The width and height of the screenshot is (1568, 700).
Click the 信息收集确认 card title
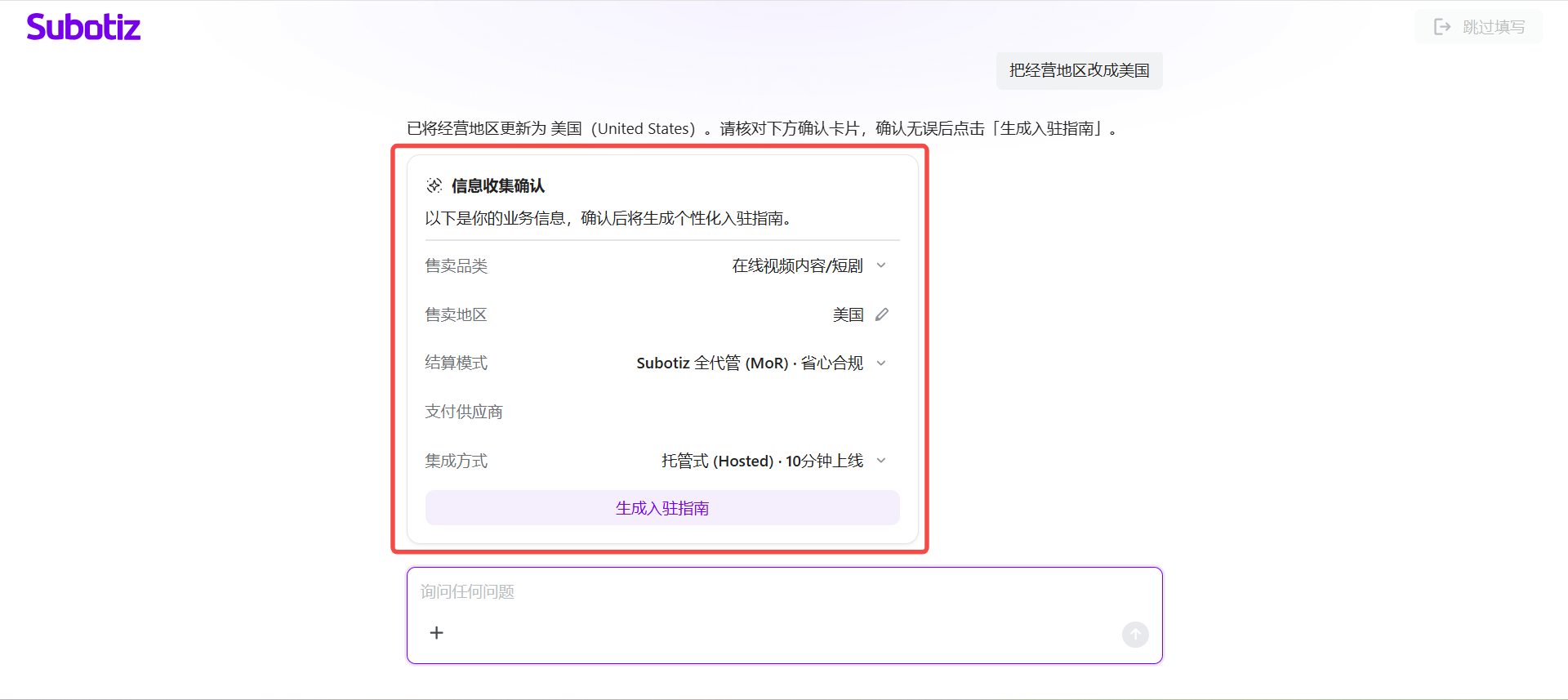(498, 185)
